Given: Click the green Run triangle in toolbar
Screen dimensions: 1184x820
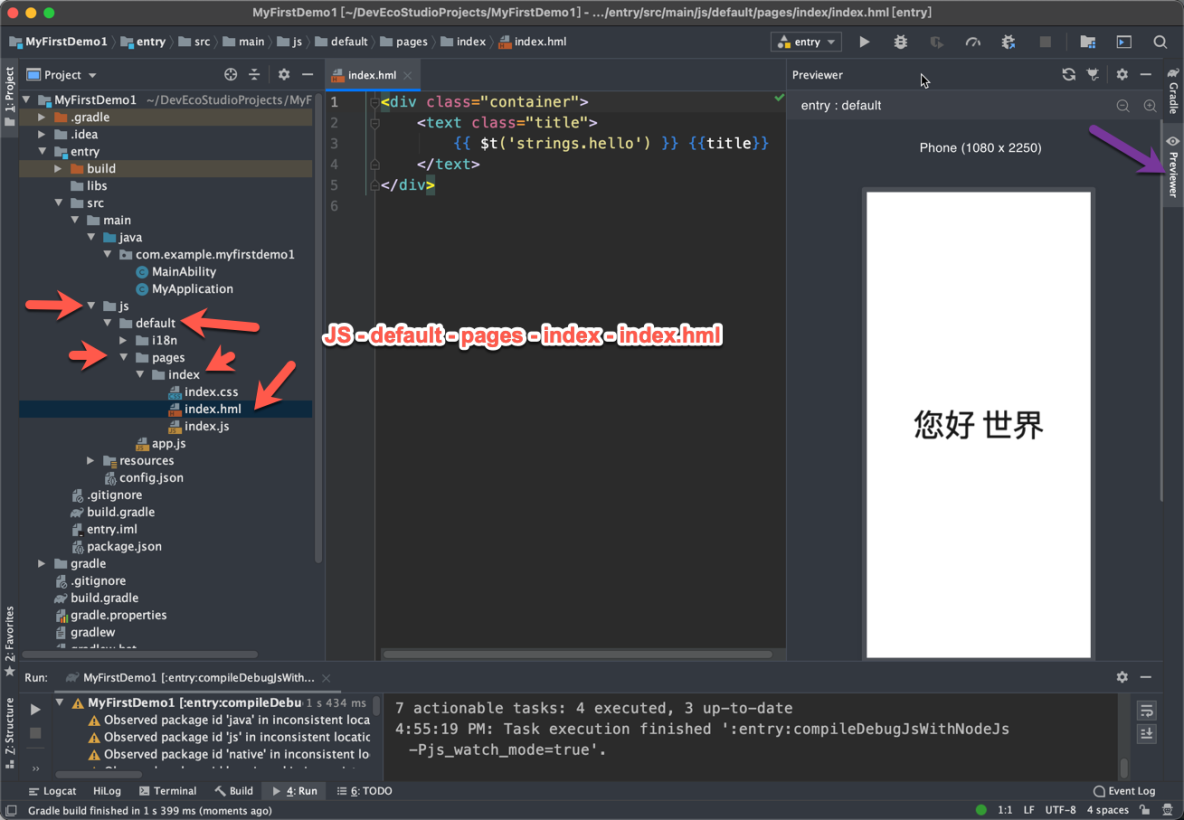Looking at the screenshot, I should (864, 42).
